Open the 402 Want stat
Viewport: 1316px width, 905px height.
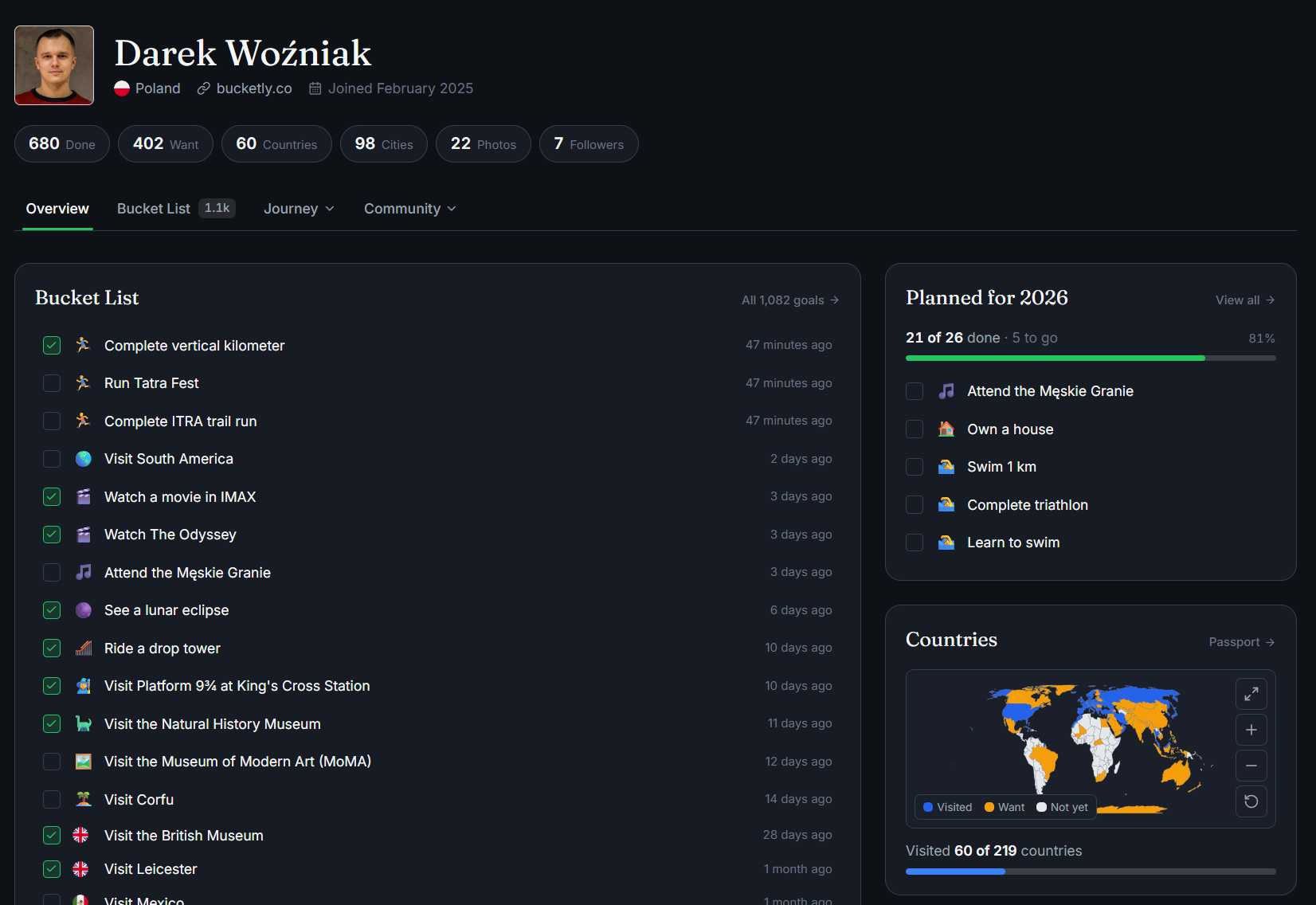pyautogui.click(x=166, y=144)
